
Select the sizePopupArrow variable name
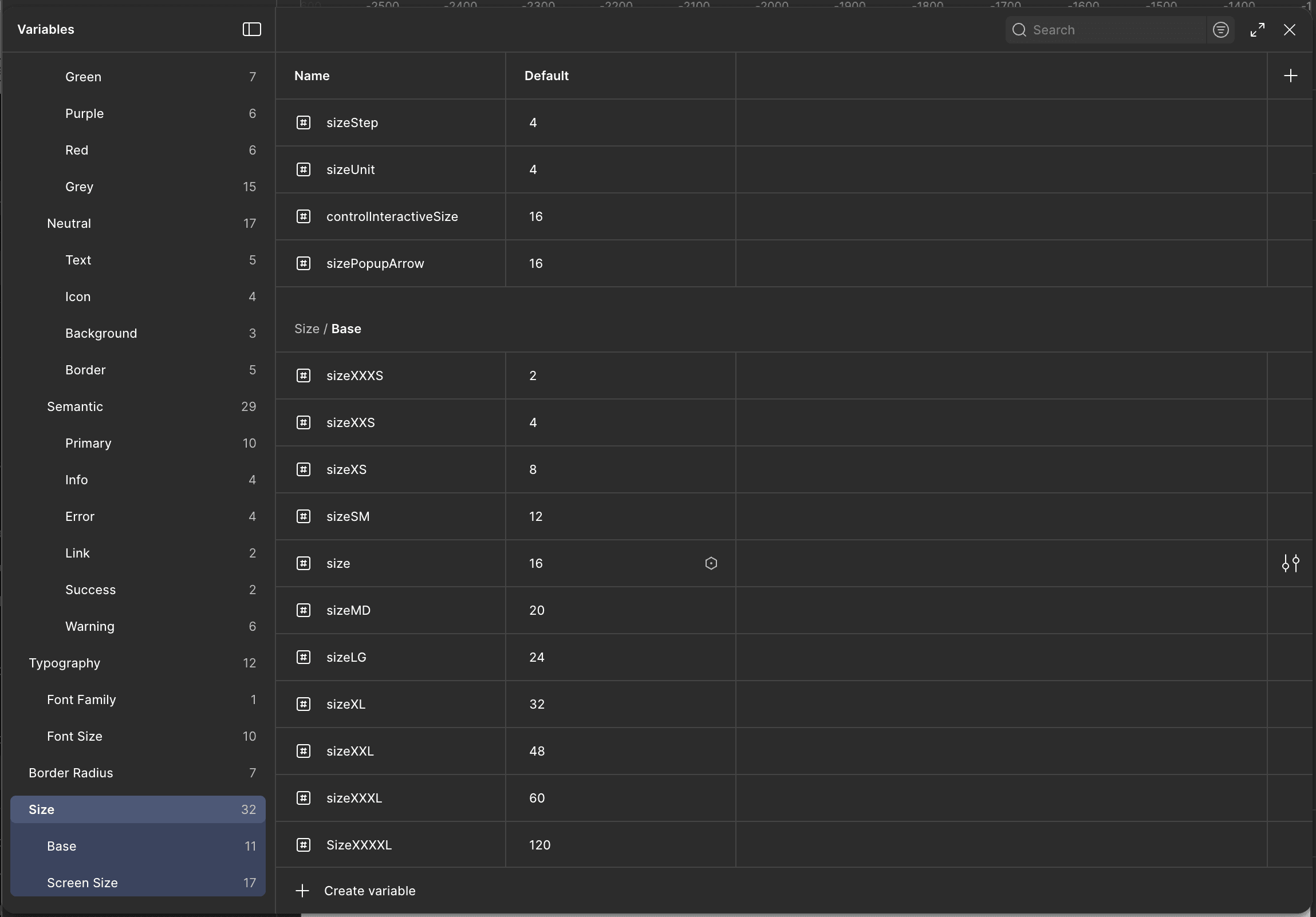click(x=375, y=263)
